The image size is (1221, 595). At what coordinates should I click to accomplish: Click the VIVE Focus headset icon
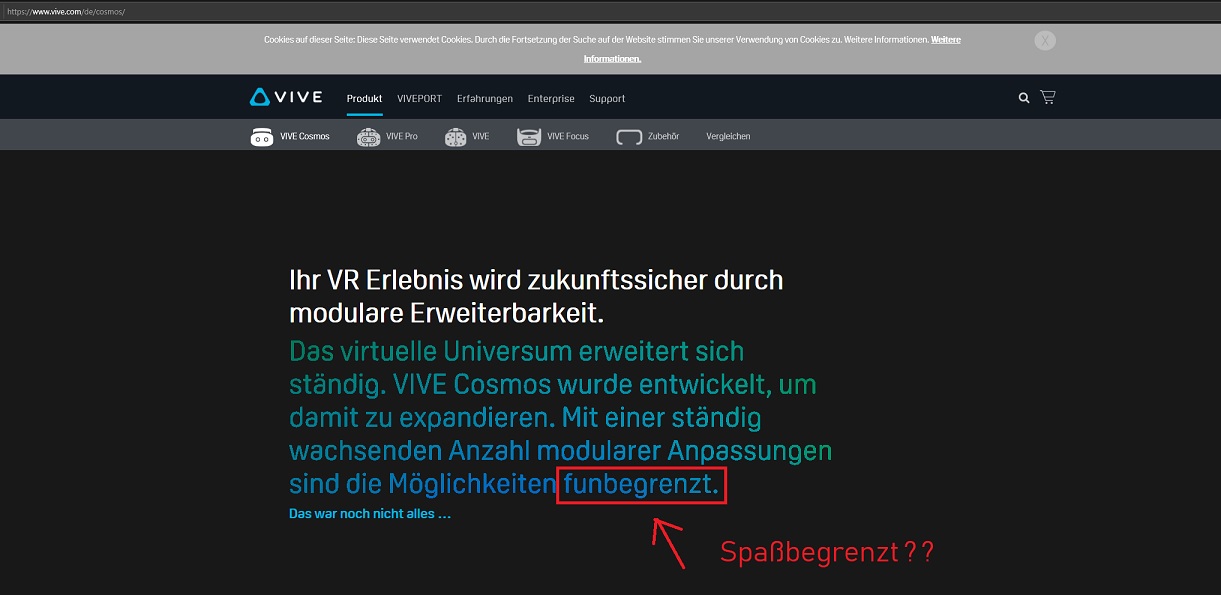529,137
